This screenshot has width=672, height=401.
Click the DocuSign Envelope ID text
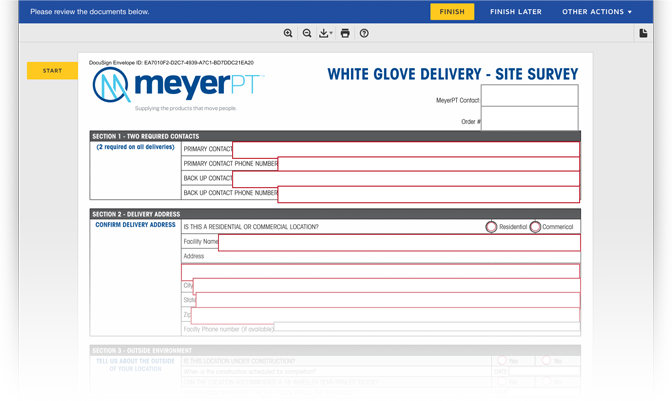pos(171,63)
